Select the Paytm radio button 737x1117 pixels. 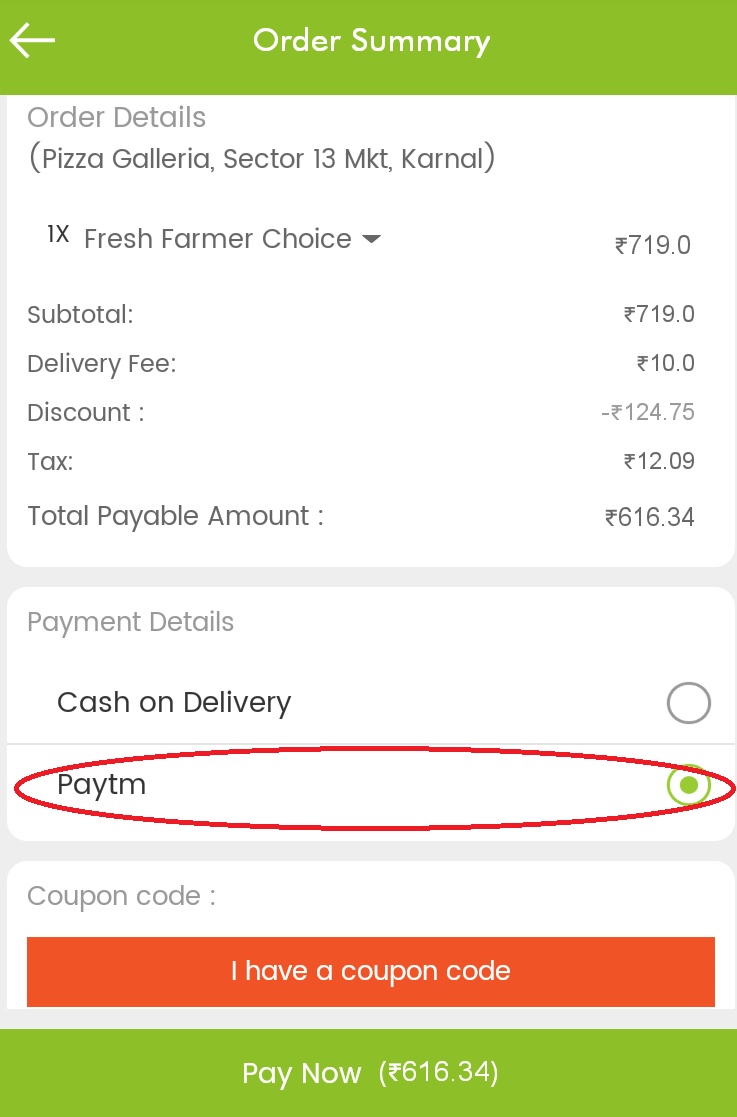click(688, 785)
